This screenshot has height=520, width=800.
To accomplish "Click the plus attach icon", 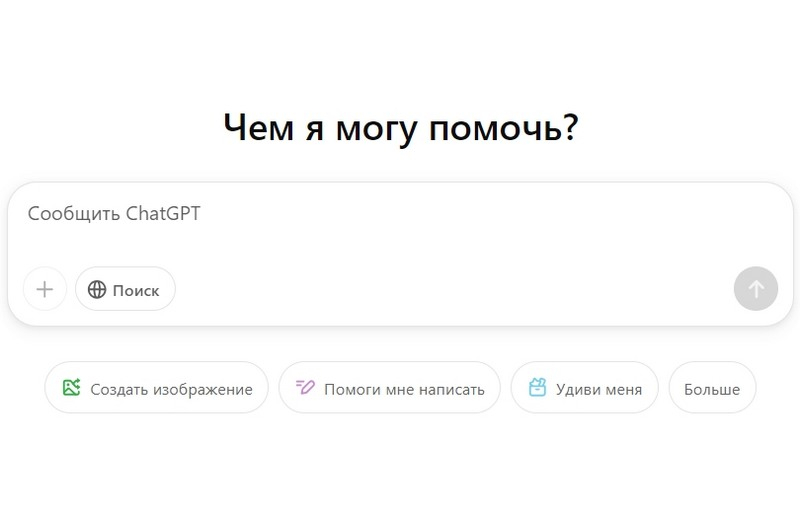I will click(x=45, y=289).
